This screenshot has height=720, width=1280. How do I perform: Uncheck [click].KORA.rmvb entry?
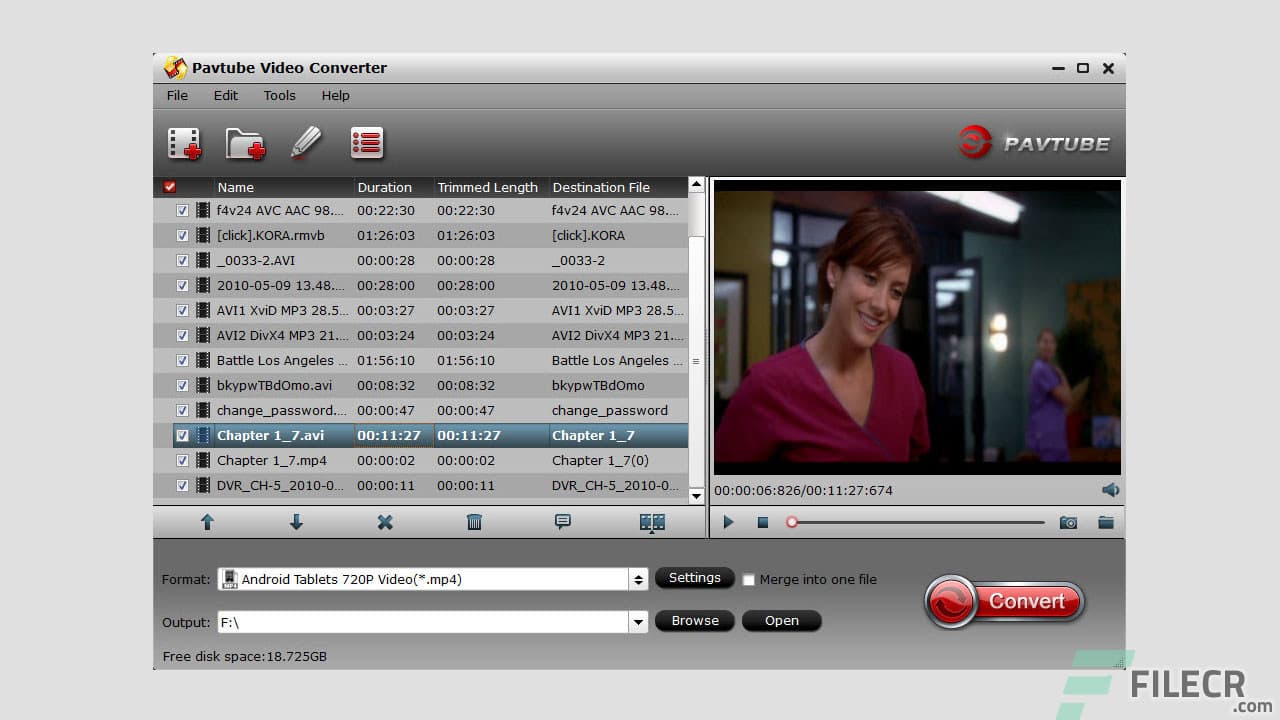tap(182, 235)
